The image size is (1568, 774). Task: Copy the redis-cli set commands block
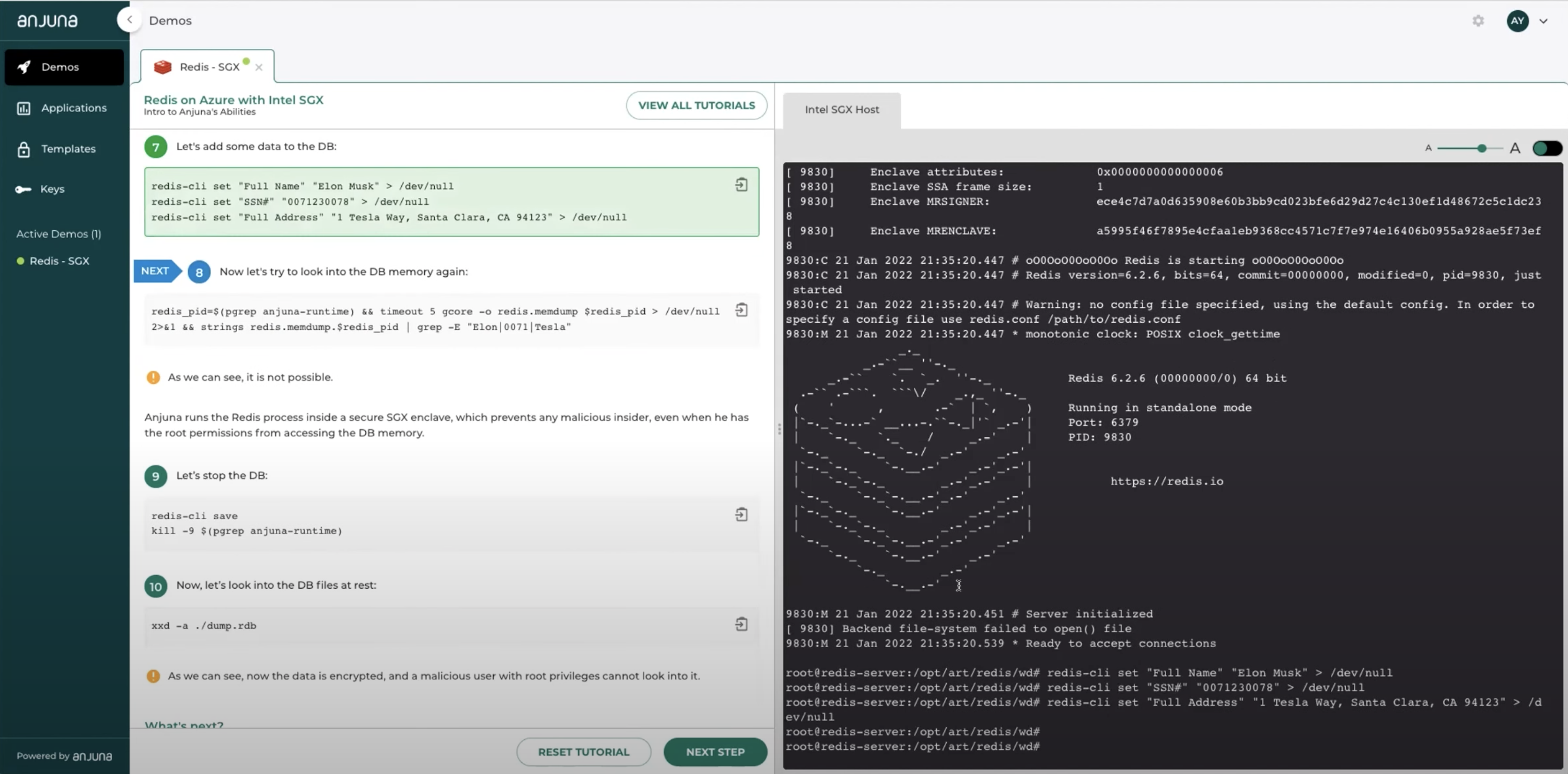tap(741, 184)
